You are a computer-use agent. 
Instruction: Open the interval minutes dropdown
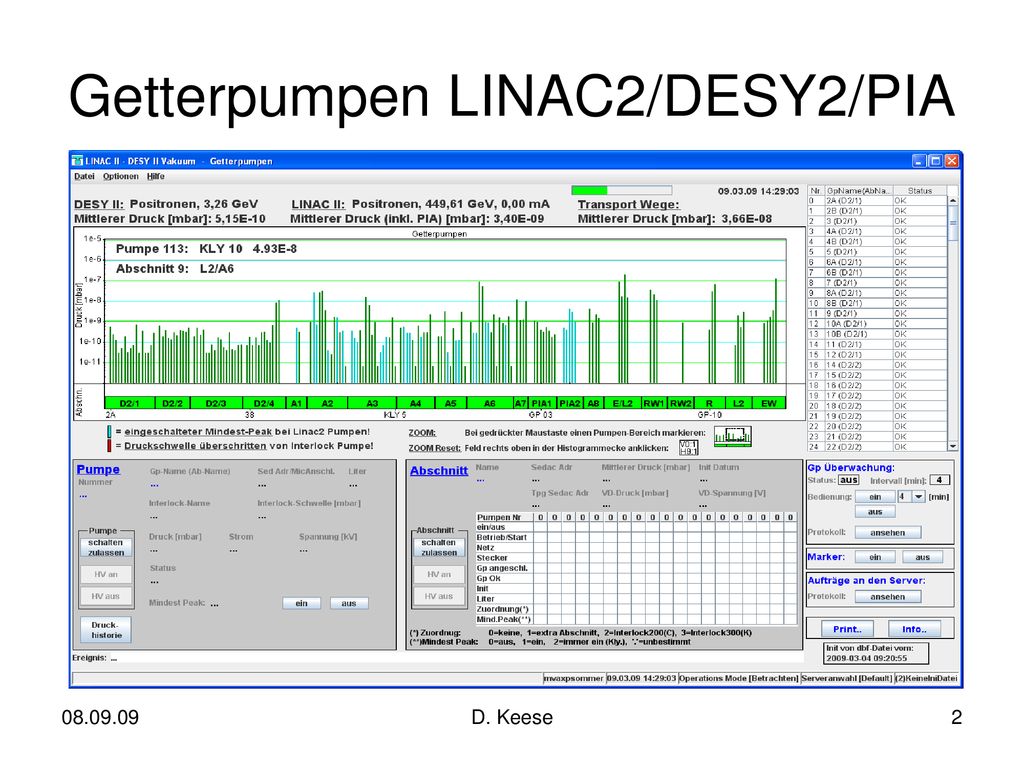(x=918, y=497)
